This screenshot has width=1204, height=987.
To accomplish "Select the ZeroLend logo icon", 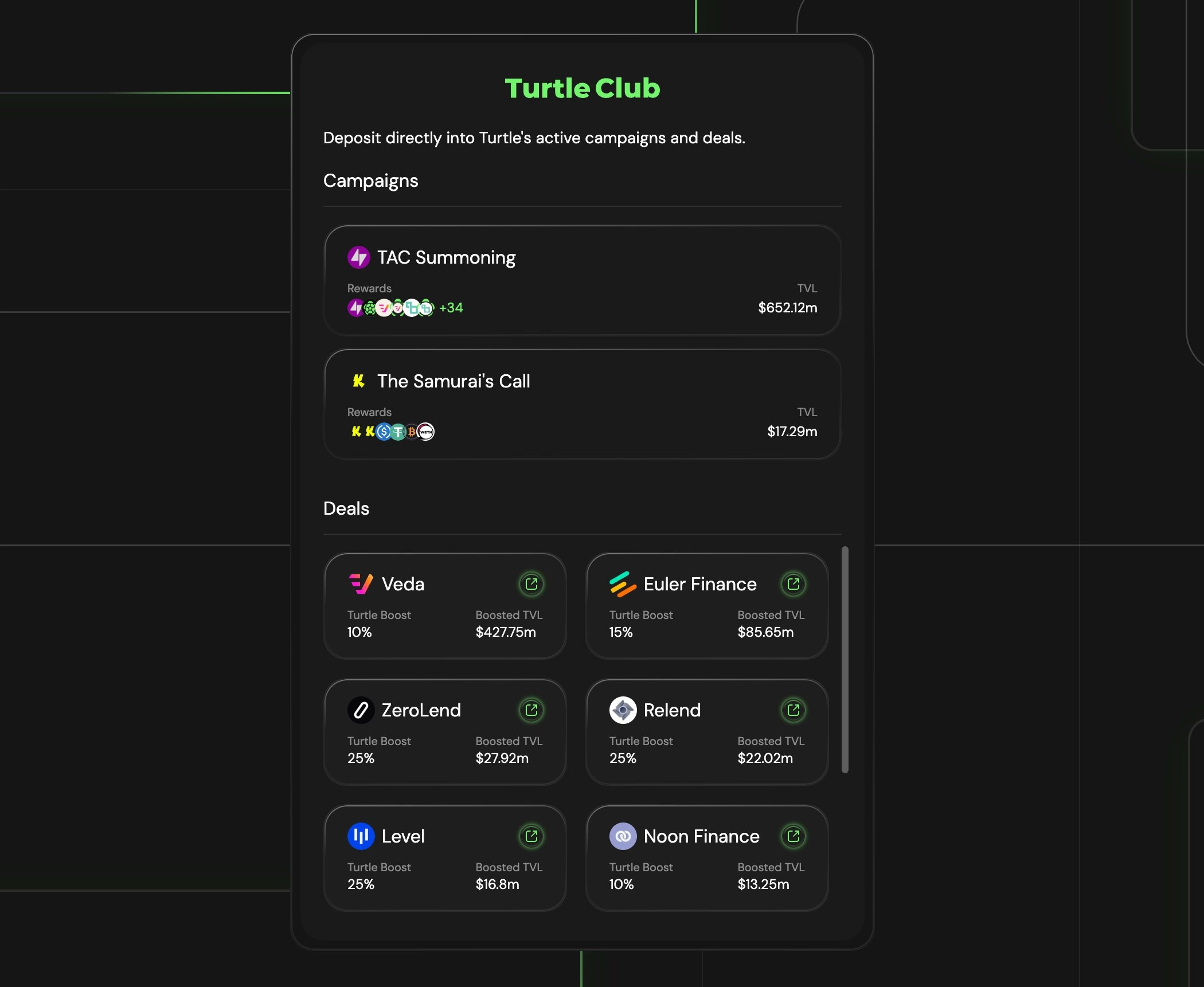I will point(361,710).
